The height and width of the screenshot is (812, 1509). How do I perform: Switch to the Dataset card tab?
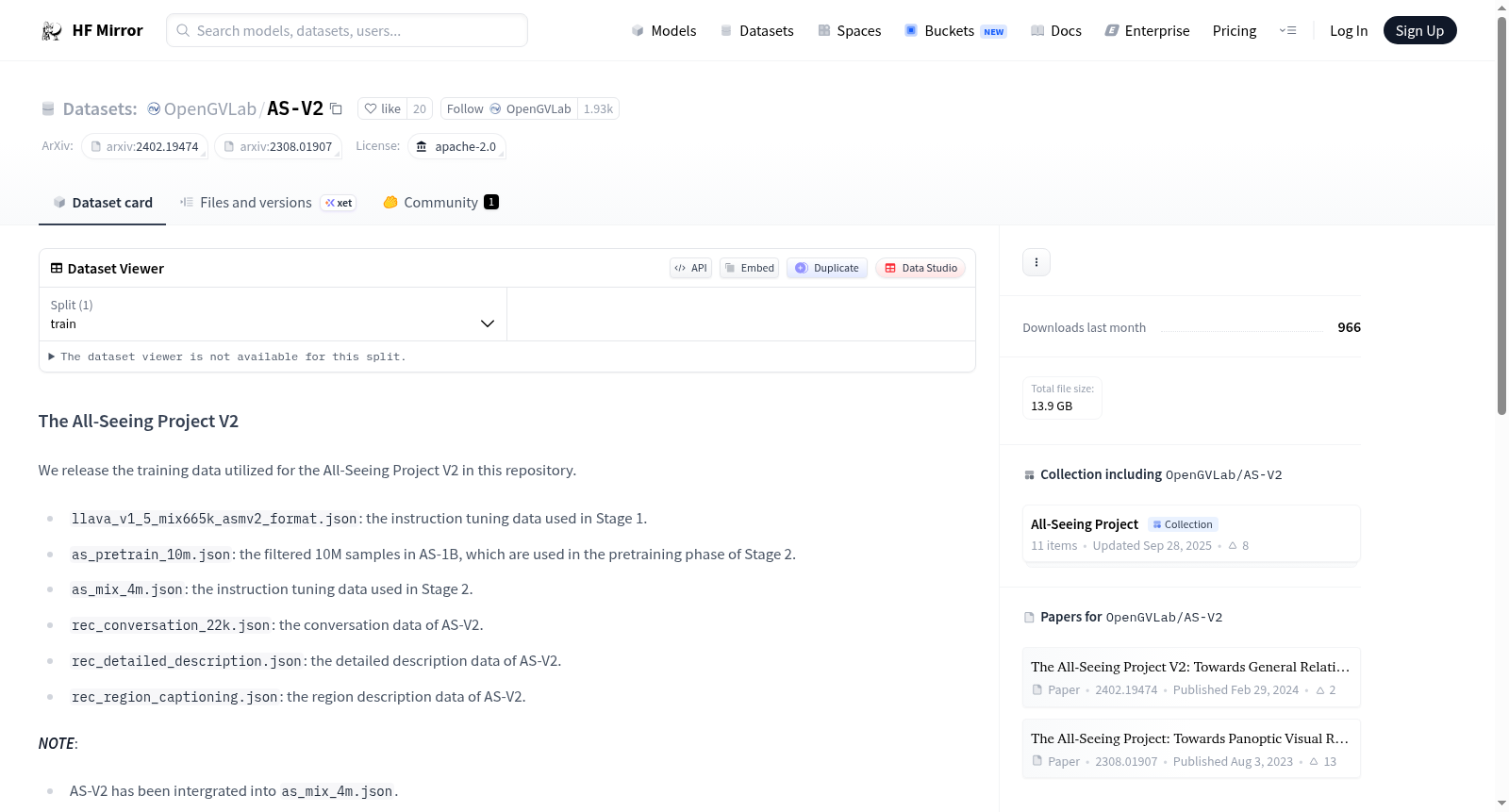pyautogui.click(x=103, y=203)
